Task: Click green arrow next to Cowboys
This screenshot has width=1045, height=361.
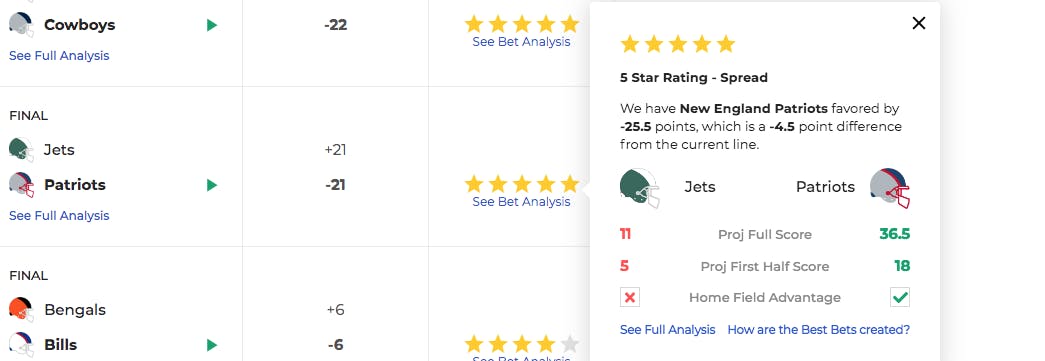Action: tap(212, 25)
